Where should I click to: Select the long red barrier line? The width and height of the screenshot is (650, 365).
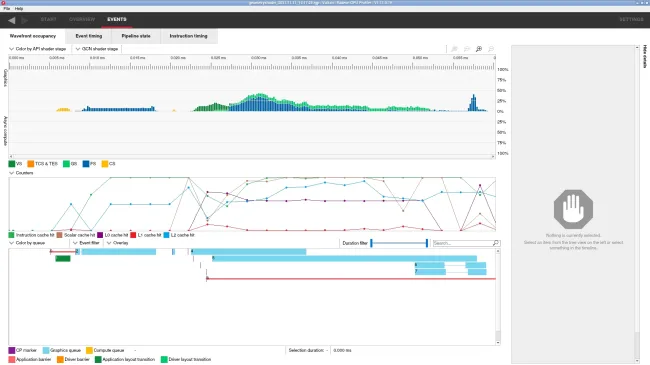(351, 279)
